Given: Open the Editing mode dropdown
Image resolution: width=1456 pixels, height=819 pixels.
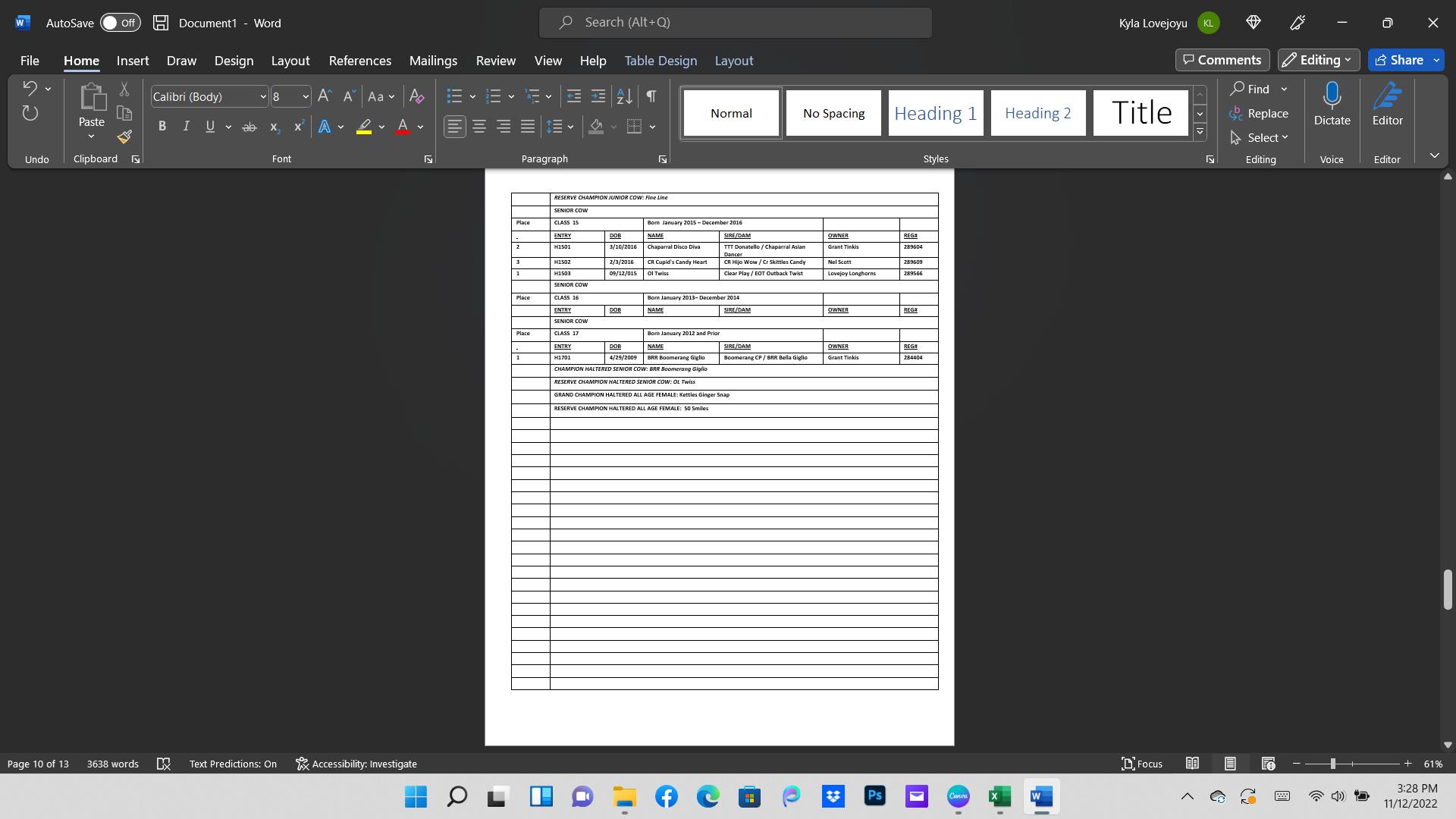Looking at the screenshot, I should pyautogui.click(x=1319, y=60).
